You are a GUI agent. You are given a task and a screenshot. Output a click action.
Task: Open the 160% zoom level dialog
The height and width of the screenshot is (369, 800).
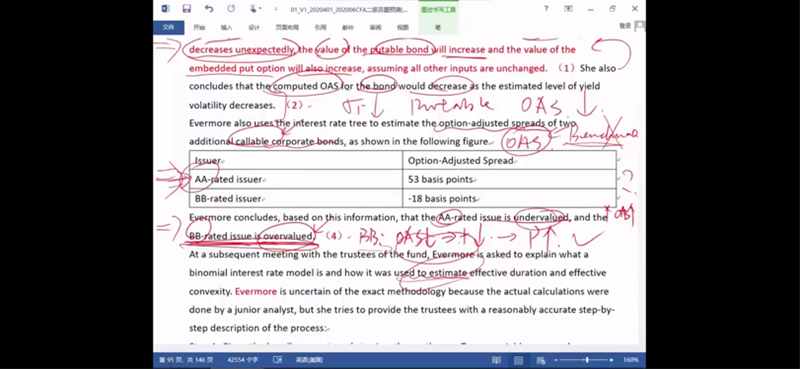pyautogui.click(x=631, y=360)
